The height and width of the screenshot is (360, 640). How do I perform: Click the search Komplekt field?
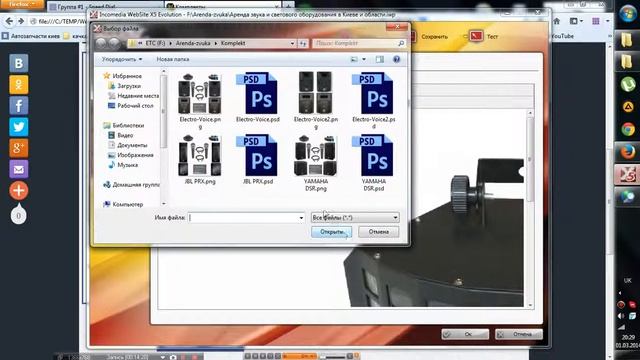tap(359, 43)
